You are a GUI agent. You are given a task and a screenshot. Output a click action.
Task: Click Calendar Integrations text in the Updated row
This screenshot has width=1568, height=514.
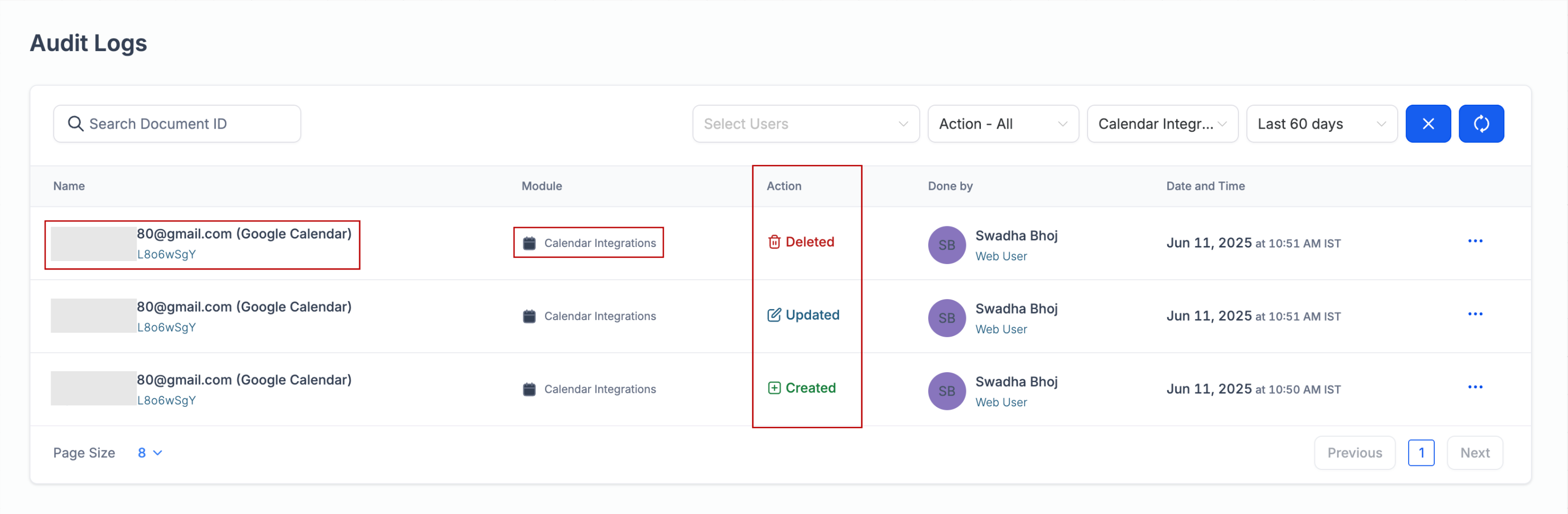pos(600,316)
